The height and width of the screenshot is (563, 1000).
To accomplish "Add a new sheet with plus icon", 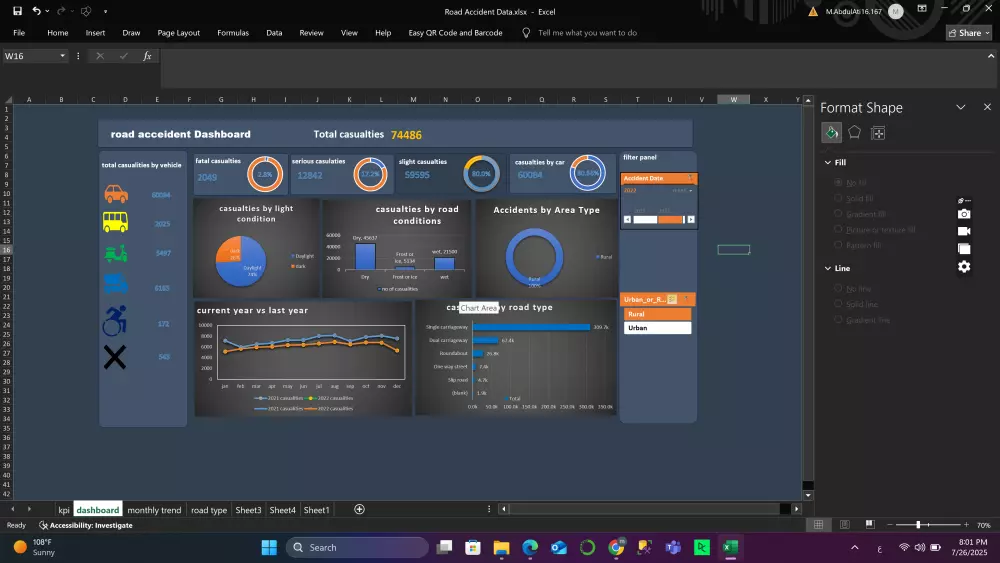I will pos(359,509).
